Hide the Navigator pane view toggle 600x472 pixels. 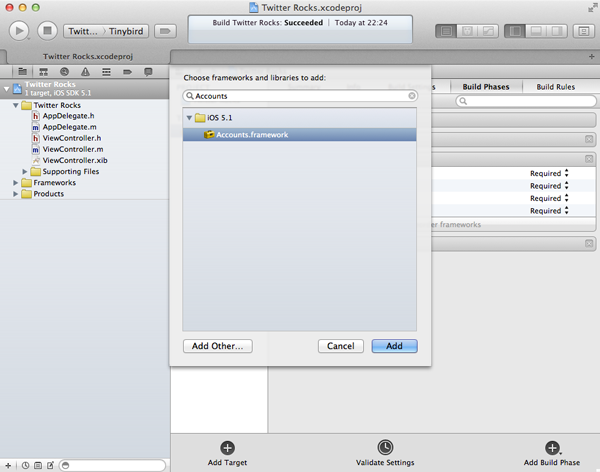515,31
